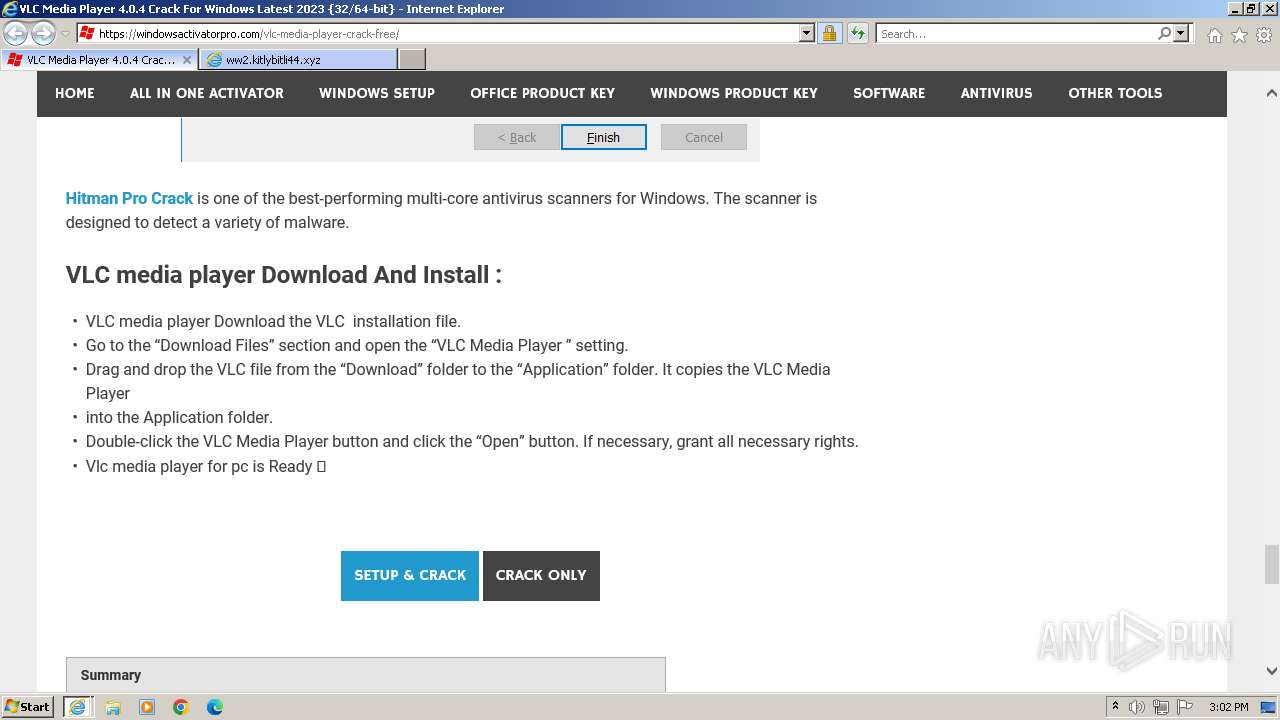This screenshot has height=720, width=1280.
Task: Click the search magnifier icon
Action: tap(1164, 33)
